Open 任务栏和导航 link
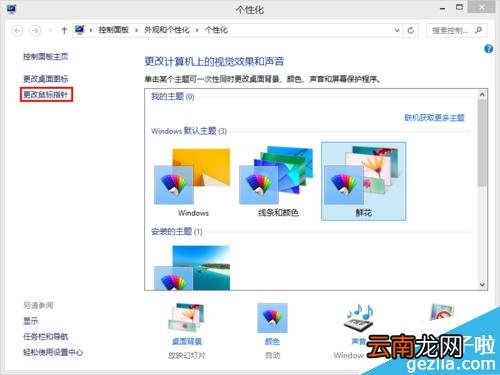Image resolution: width=500 pixels, height=375 pixels. tap(46, 337)
